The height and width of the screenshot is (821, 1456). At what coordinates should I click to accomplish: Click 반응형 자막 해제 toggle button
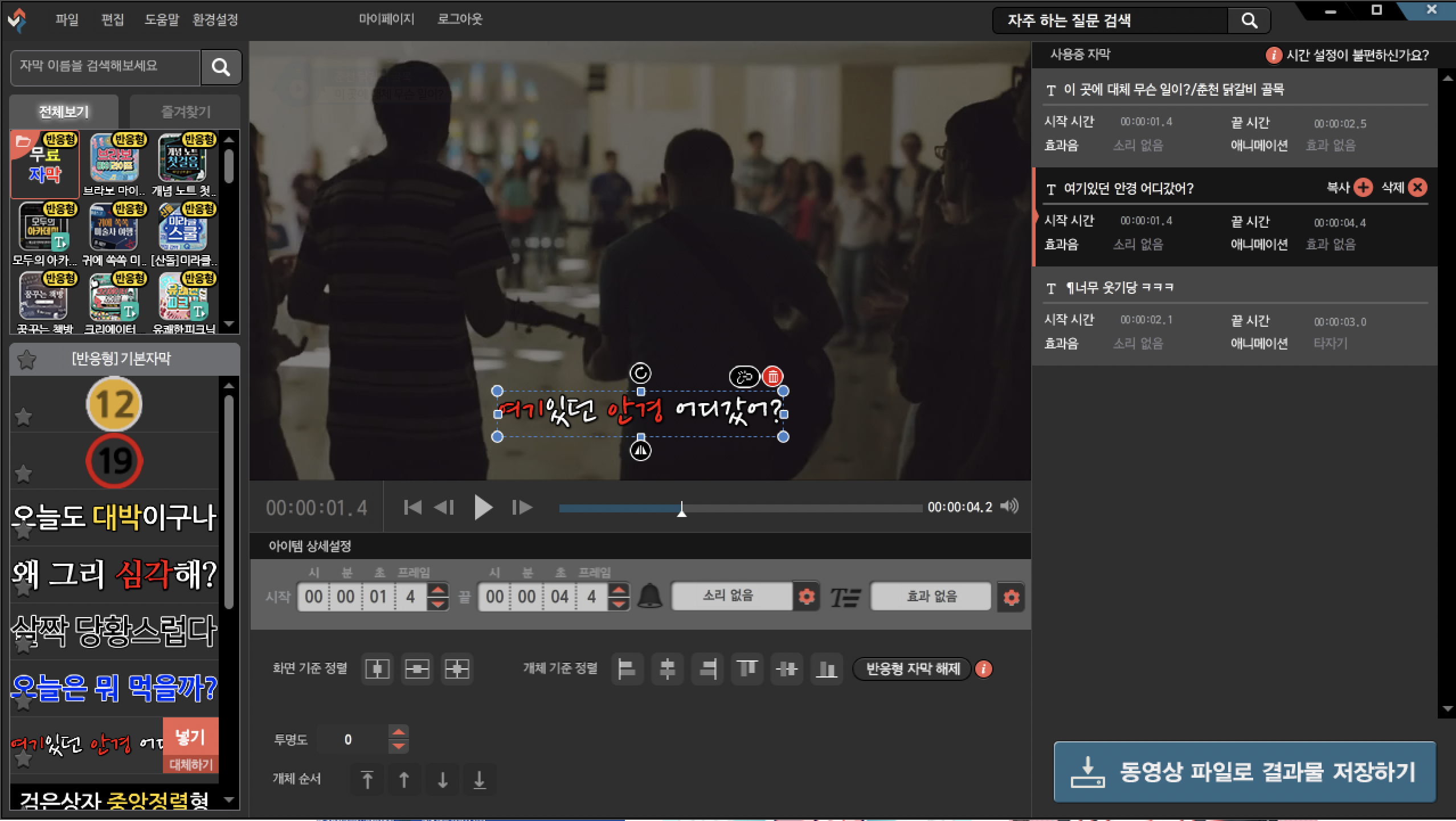[x=912, y=668]
